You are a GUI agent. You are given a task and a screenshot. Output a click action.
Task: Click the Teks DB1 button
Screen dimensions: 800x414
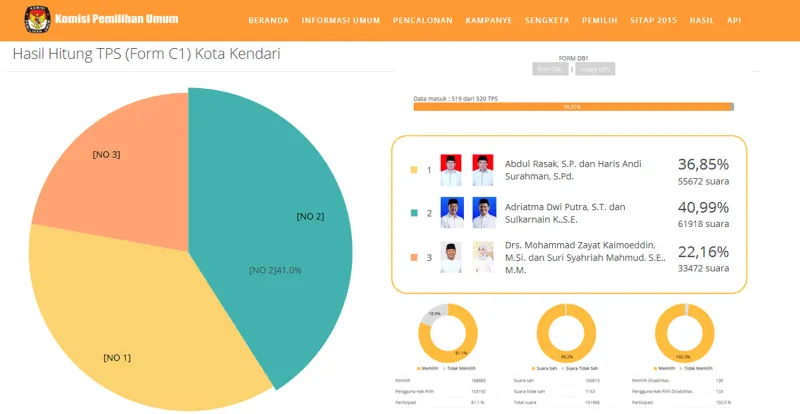[550, 69]
